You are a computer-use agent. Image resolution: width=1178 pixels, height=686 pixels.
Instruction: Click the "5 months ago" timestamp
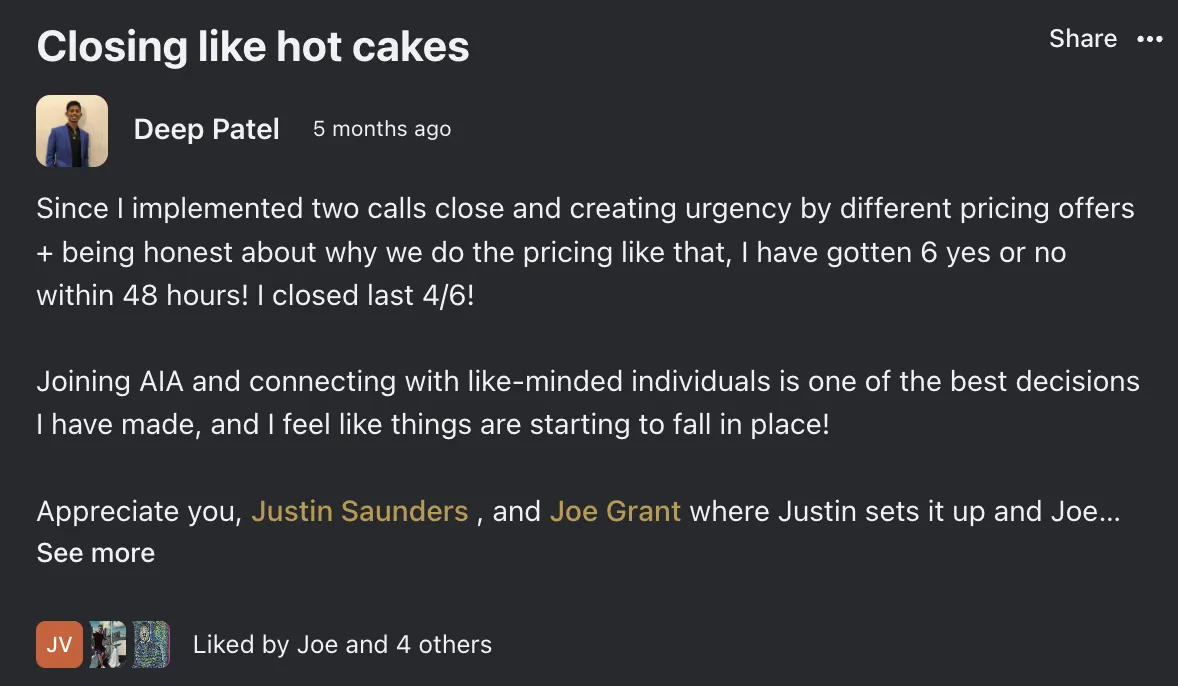[x=381, y=129]
